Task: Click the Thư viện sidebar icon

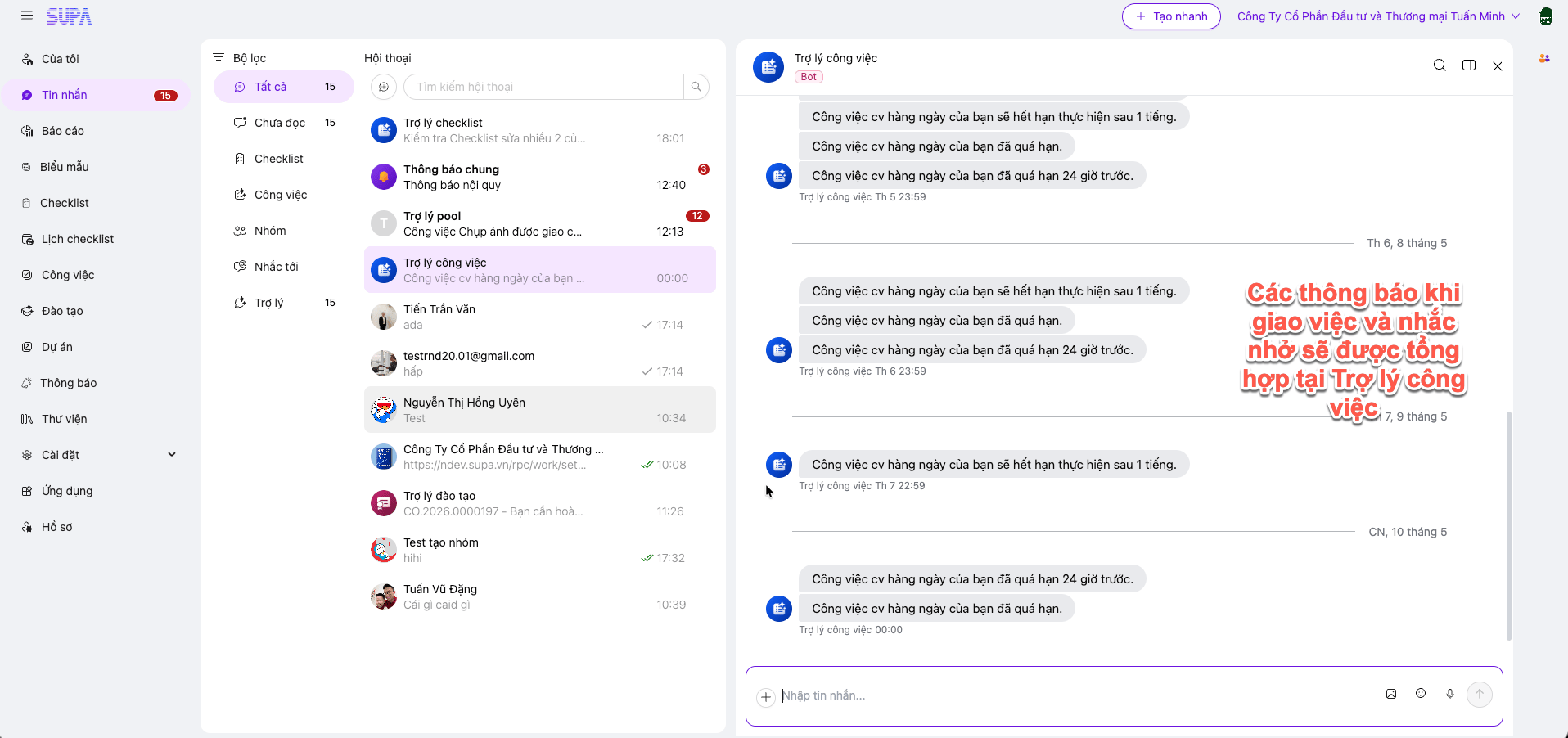Action: click(x=27, y=419)
